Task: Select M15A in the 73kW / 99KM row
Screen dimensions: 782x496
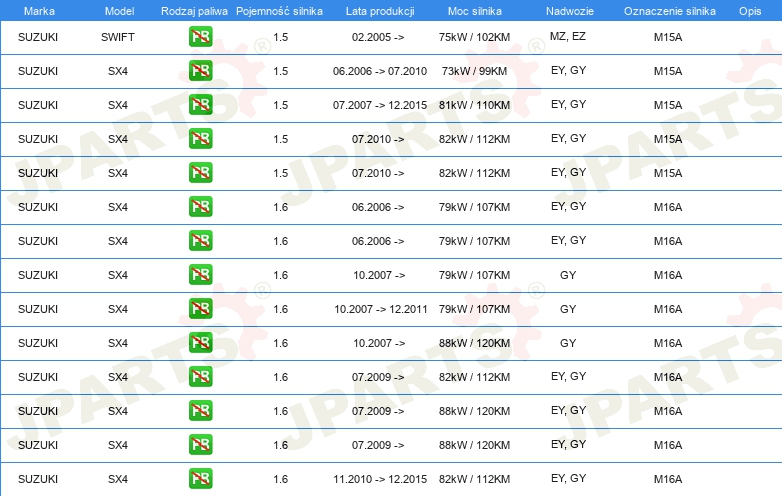Action: (x=668, y=71)
